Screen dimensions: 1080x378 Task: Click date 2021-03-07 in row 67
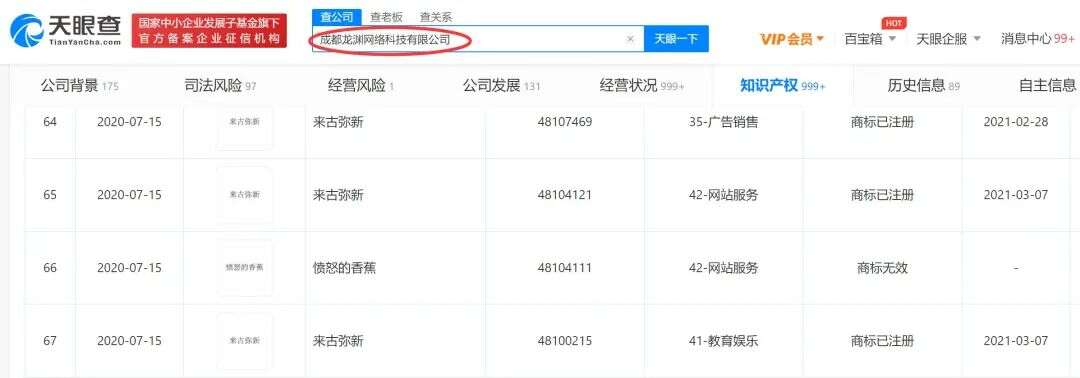click(1015, 341)
